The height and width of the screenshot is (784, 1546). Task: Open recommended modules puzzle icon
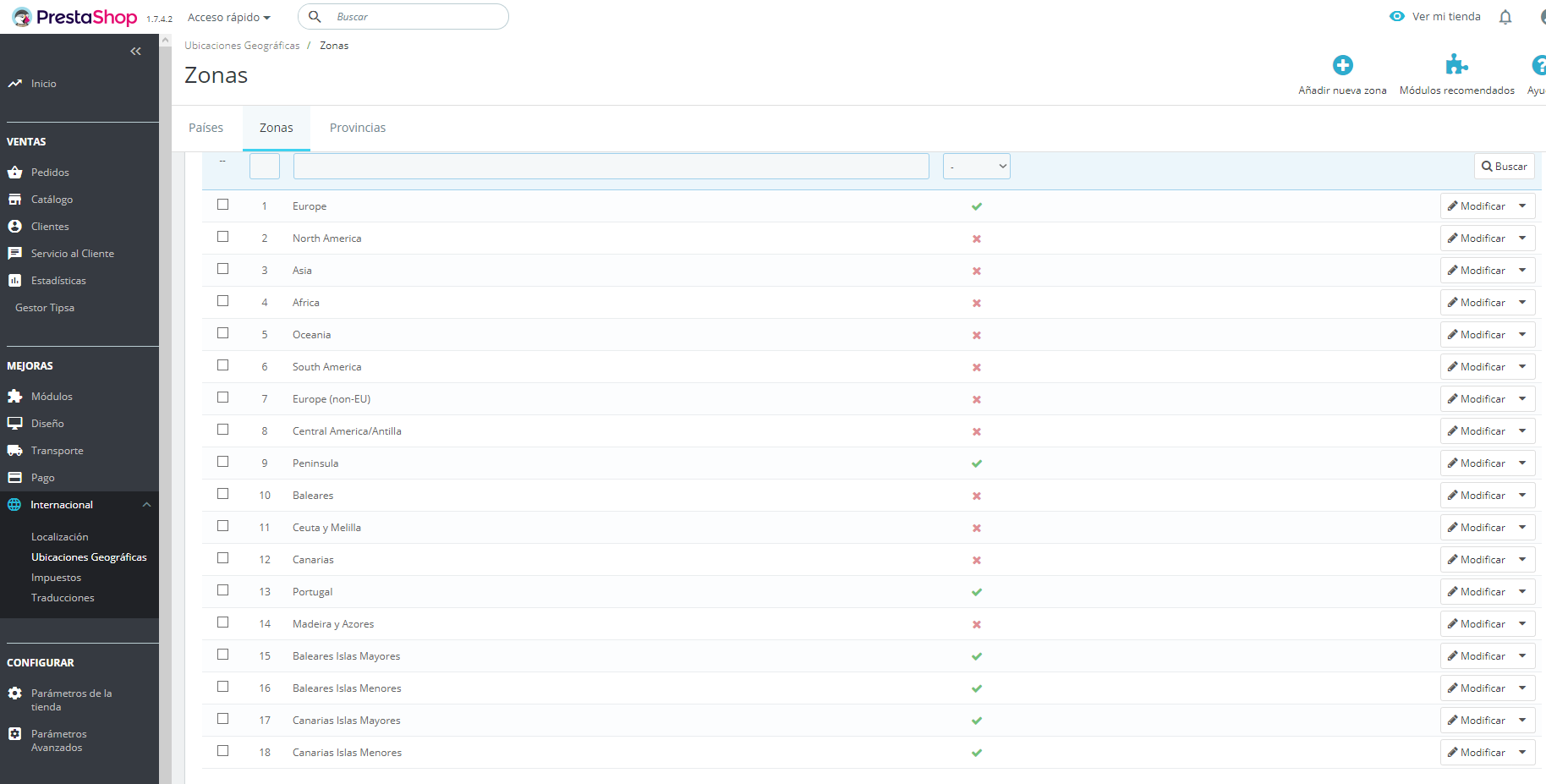tap(1456, 65)
